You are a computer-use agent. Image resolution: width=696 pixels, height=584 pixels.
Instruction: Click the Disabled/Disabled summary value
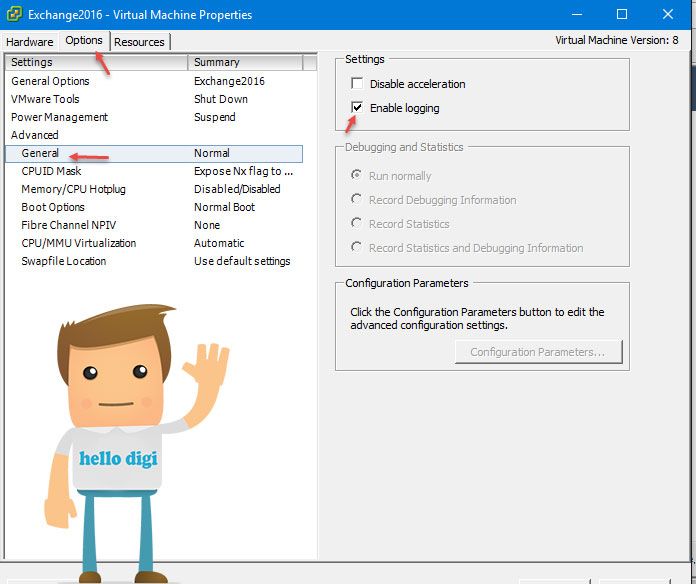(x=237, y=189)
